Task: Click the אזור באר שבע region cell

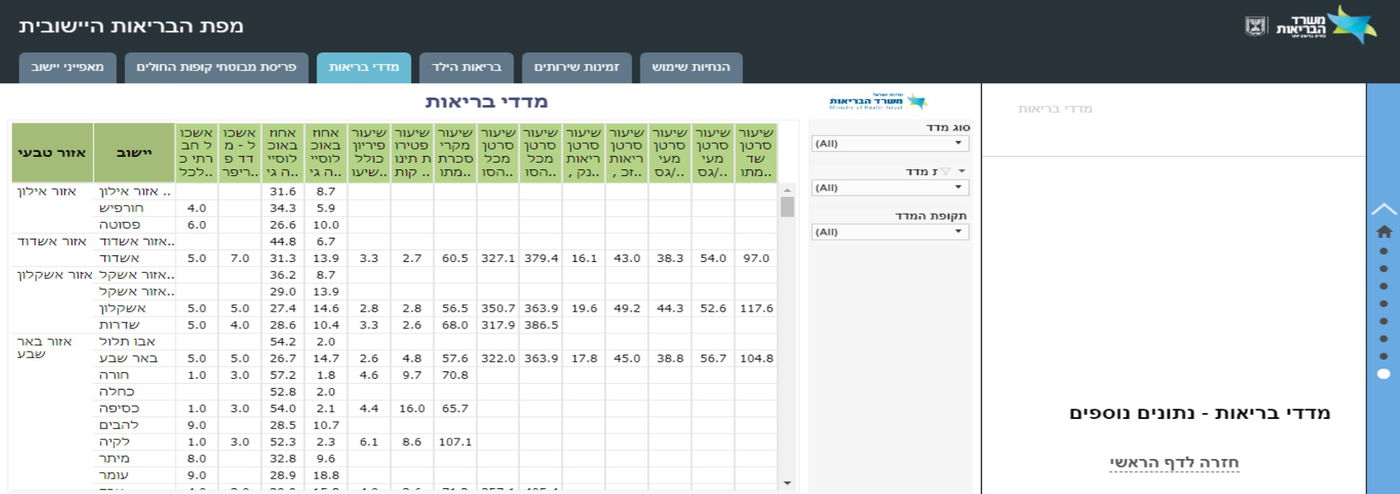Action: point(52,349)
